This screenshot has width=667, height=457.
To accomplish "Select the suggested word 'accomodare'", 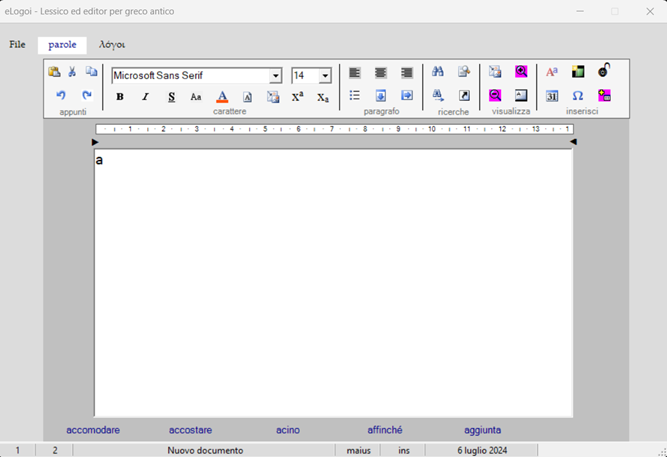I will (x=93, y=430).
